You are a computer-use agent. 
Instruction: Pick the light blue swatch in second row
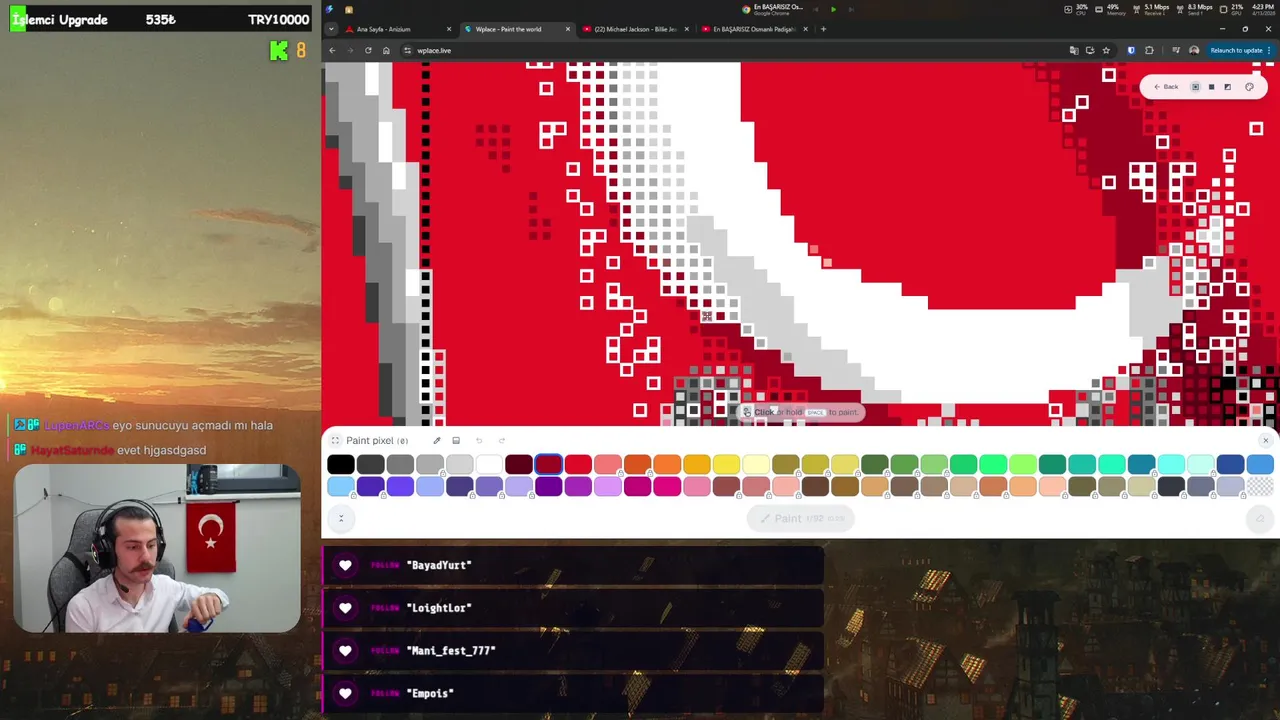[341, 487]
